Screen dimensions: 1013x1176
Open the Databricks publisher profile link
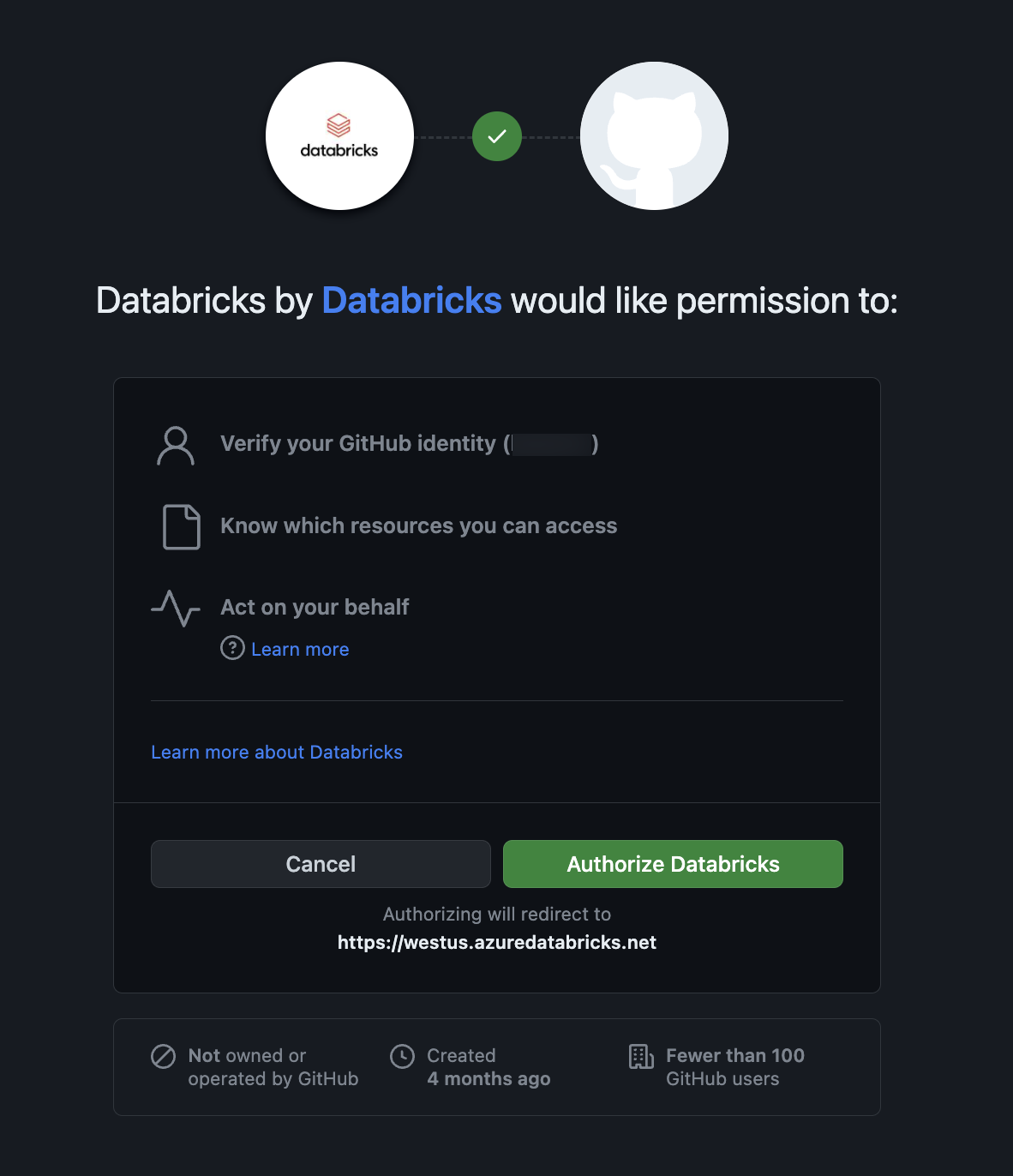[411, 301]
